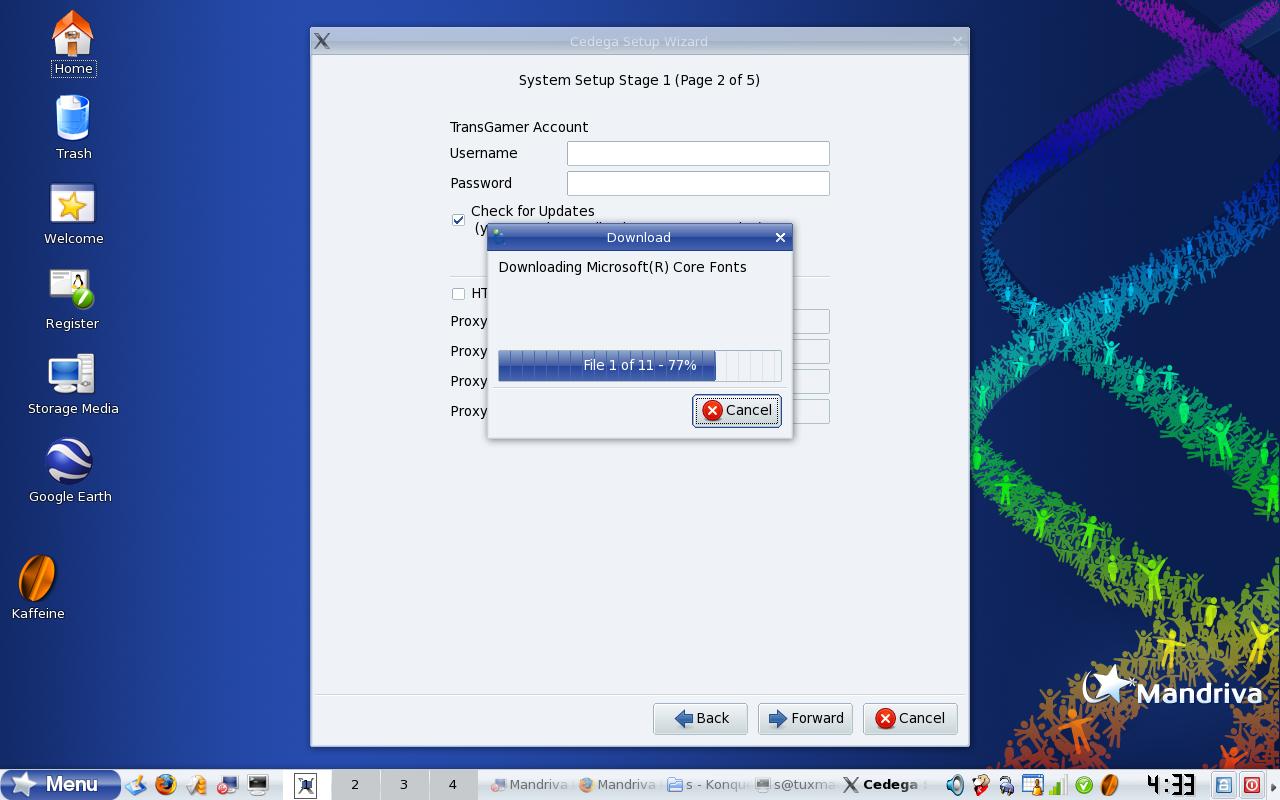Click the show desktop icon in panel
1280x800 pixels.
[x=136, y=785]
